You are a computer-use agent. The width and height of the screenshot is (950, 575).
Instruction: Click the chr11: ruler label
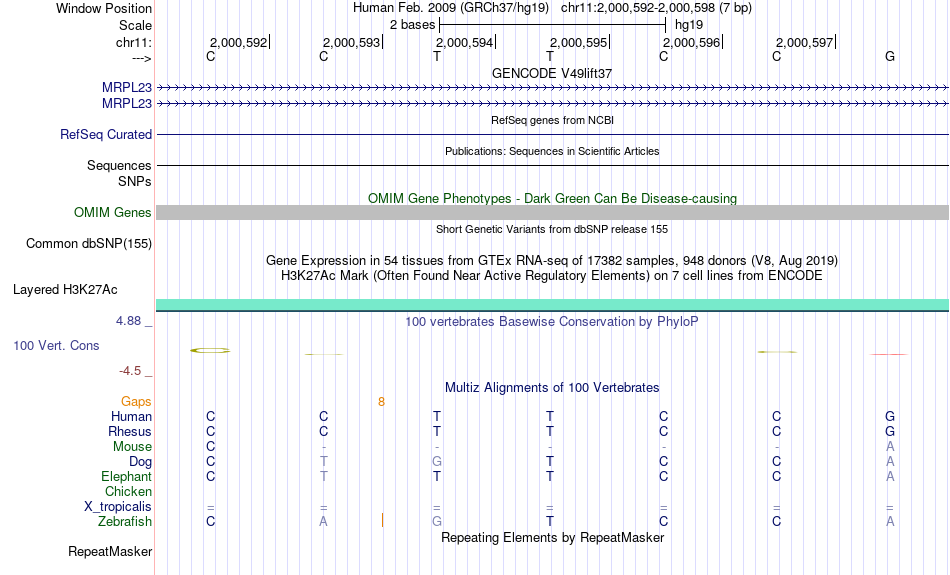point(134,42)
